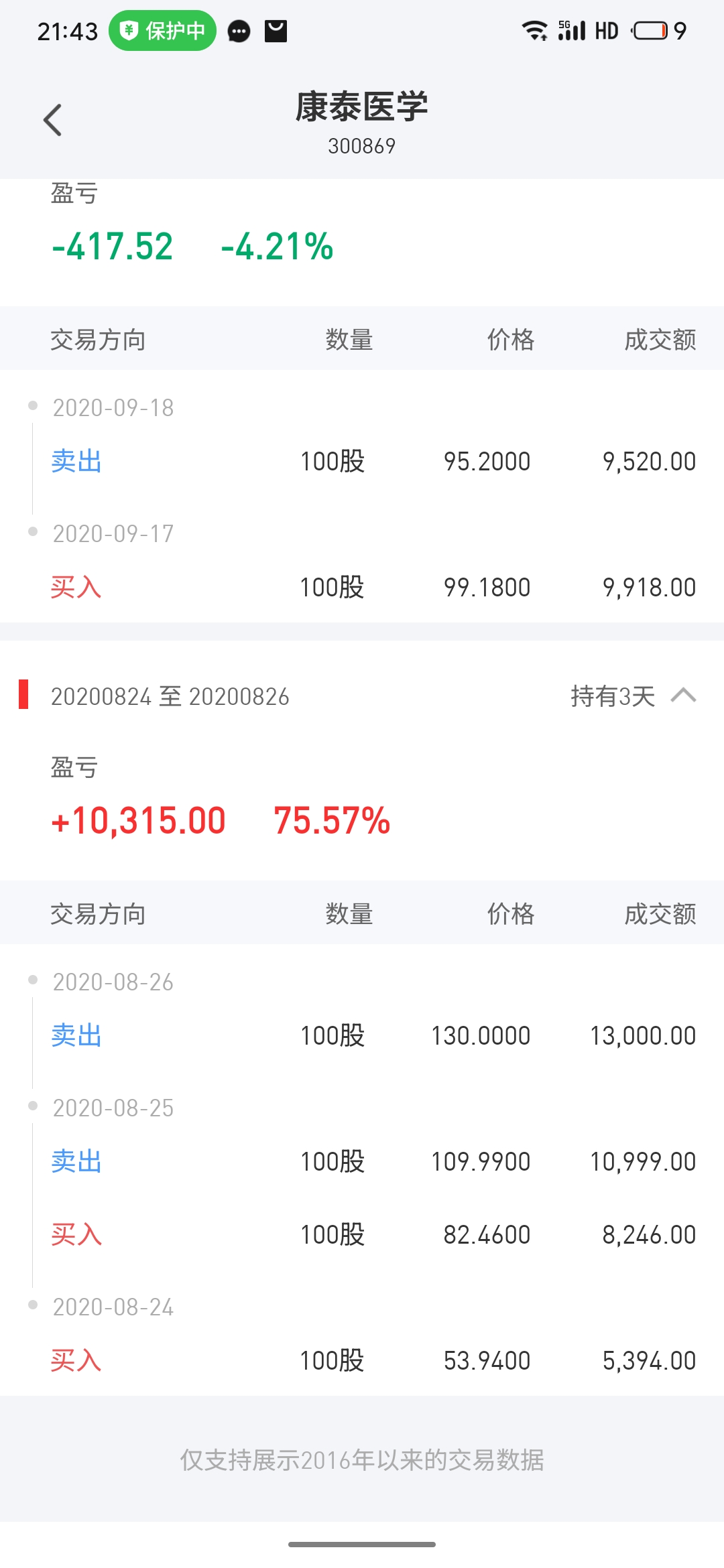Open the chat bubble notification icon

tap(239, 31)
